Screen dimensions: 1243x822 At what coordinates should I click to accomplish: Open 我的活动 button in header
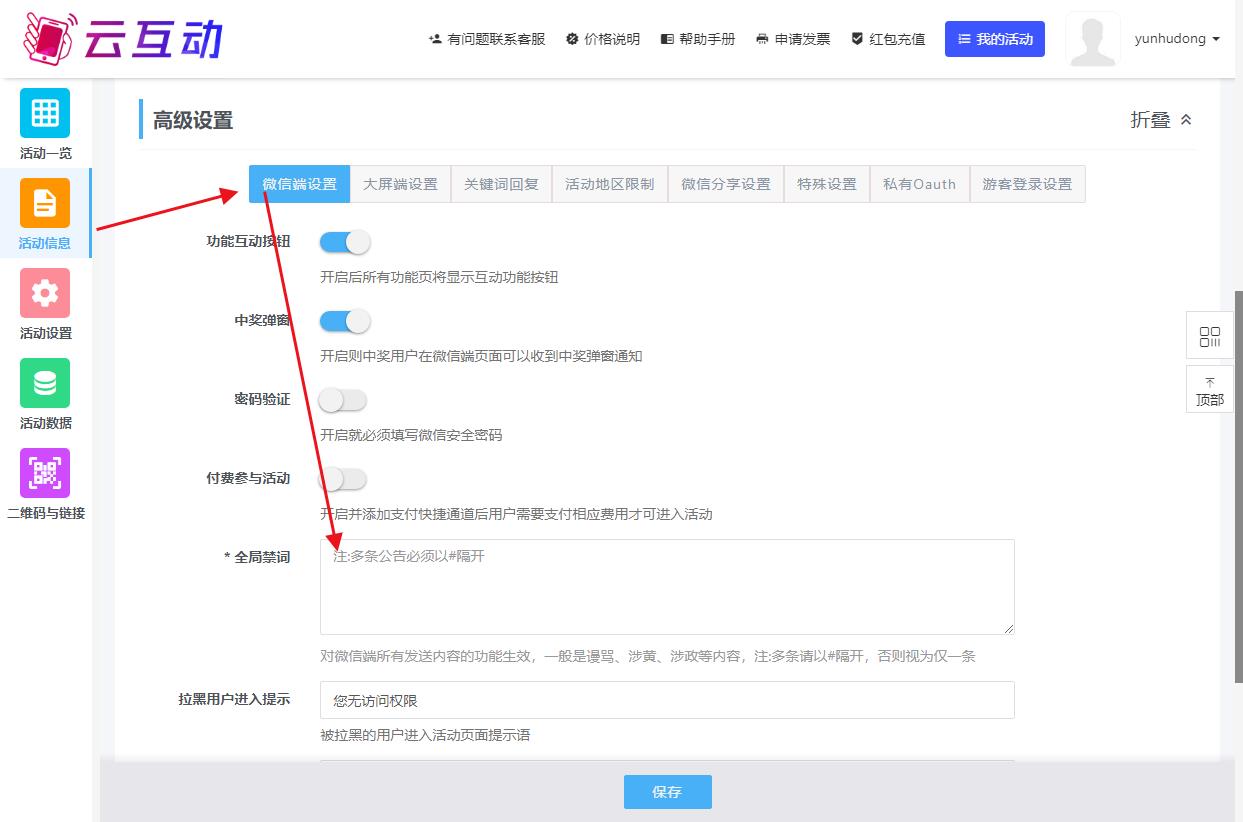pos(994,39)
